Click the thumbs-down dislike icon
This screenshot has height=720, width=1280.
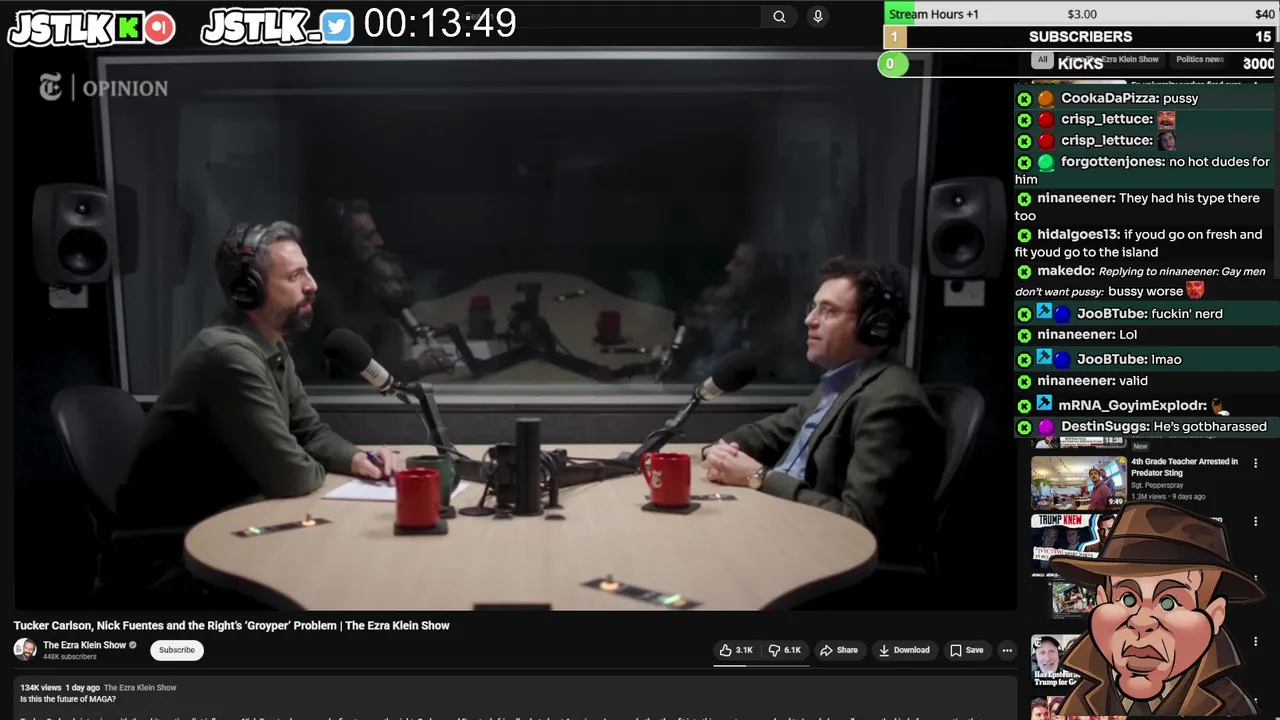(x=774, y=650)
